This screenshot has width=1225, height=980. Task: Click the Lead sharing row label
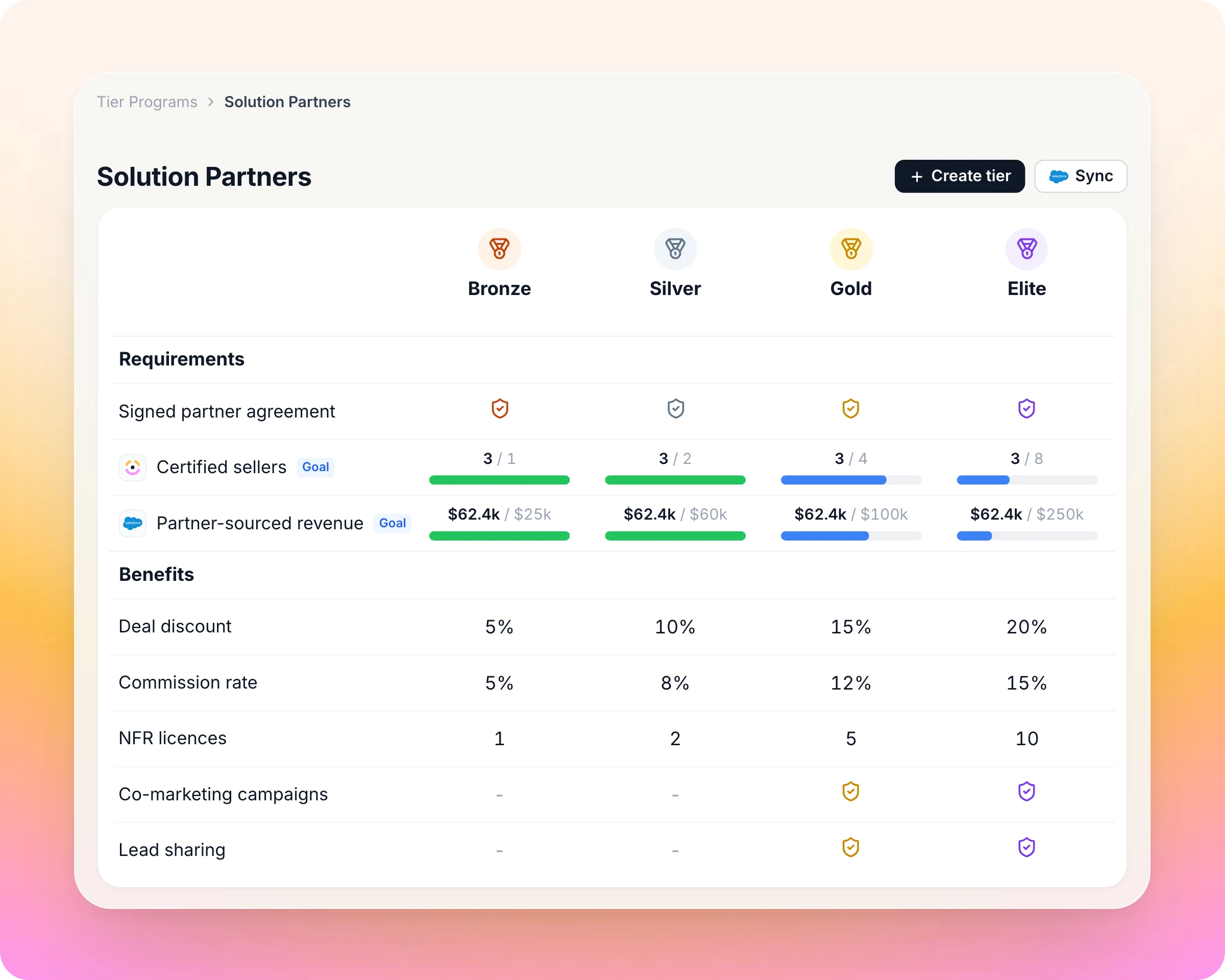pos(172,849)
